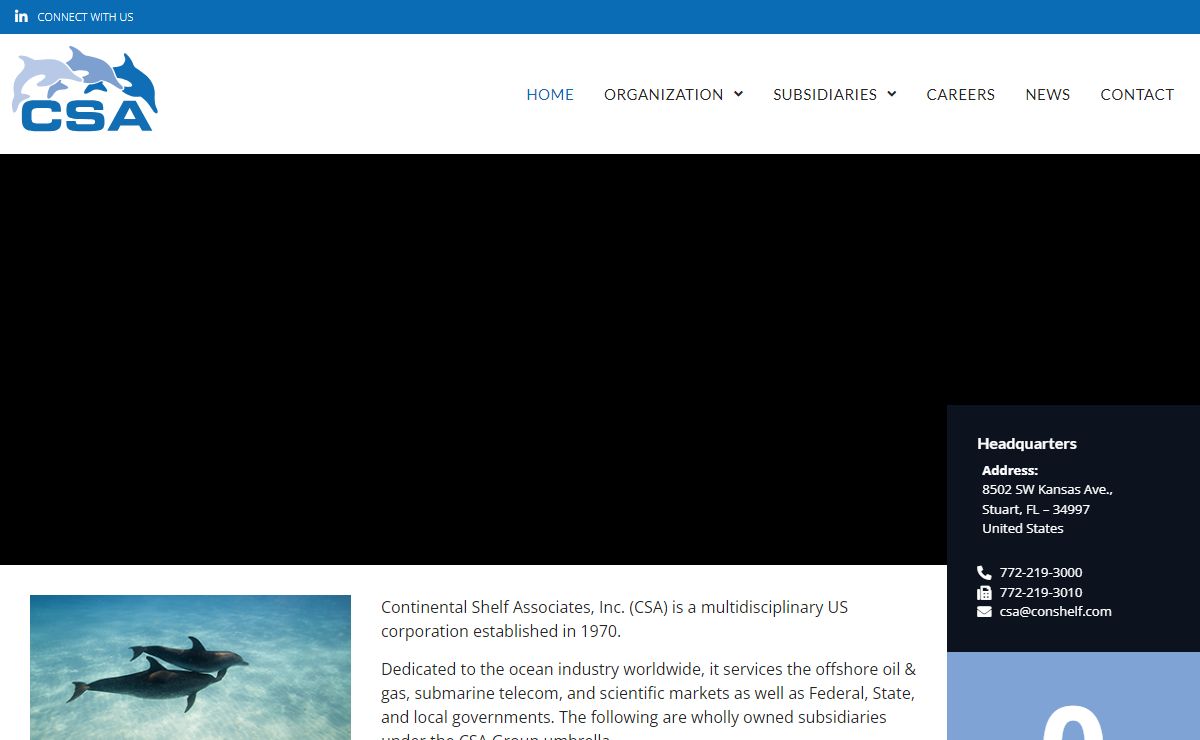This screenshot has width=1200, height=740.
Task: Click the swimming dolphins photo
Action: 190,667
